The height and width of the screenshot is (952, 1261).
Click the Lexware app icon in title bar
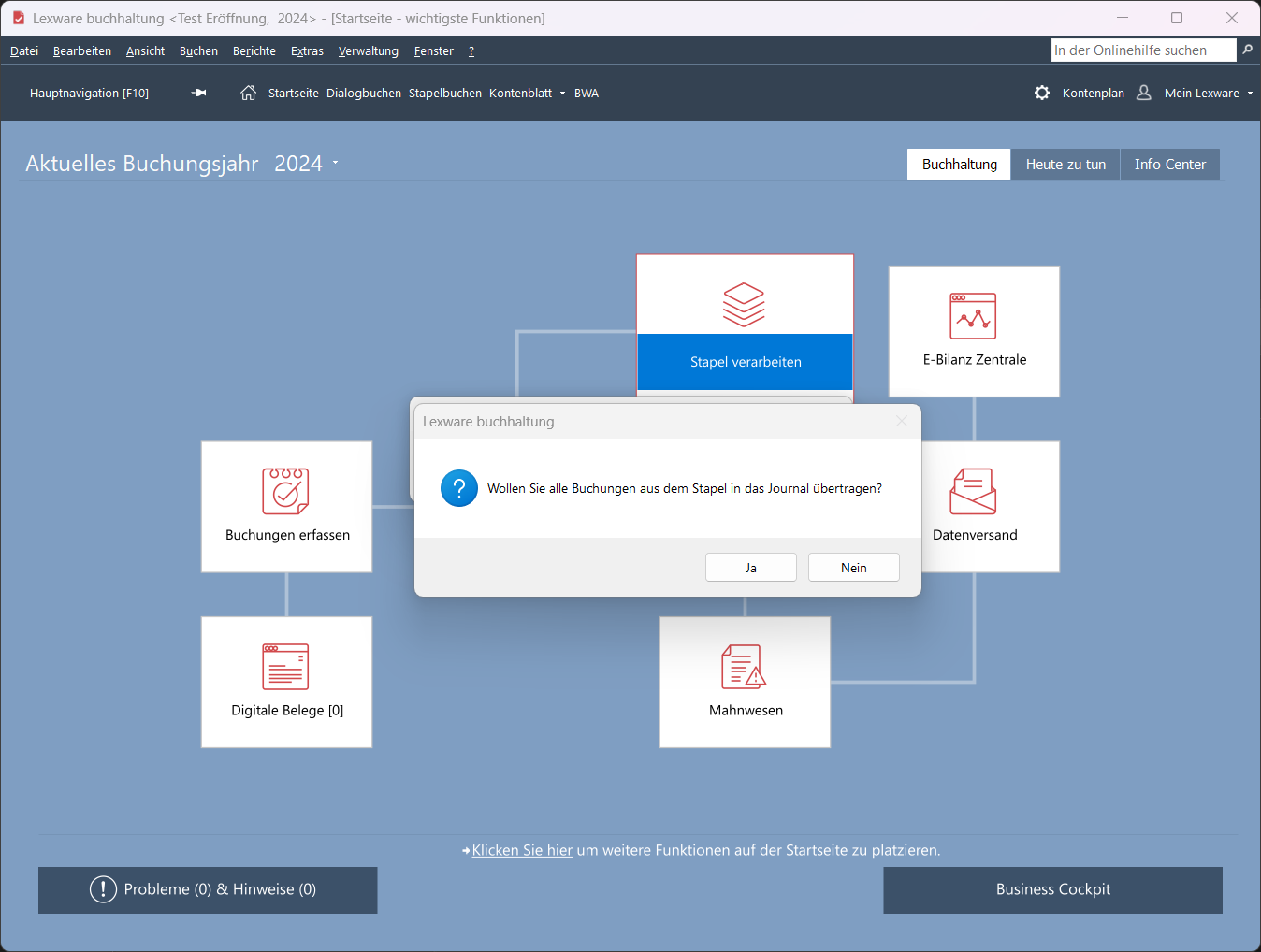(x=19, y=18)
